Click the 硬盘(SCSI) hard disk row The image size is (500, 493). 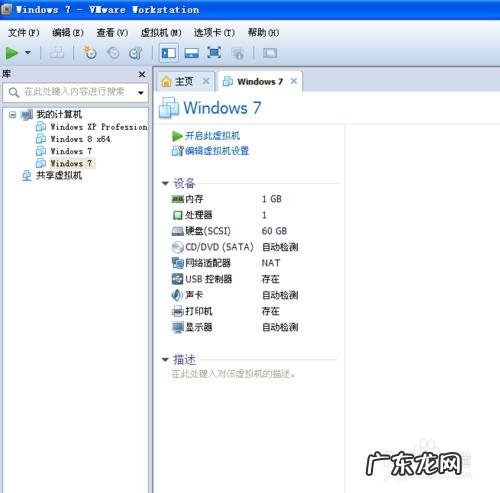tap(229, 231)
